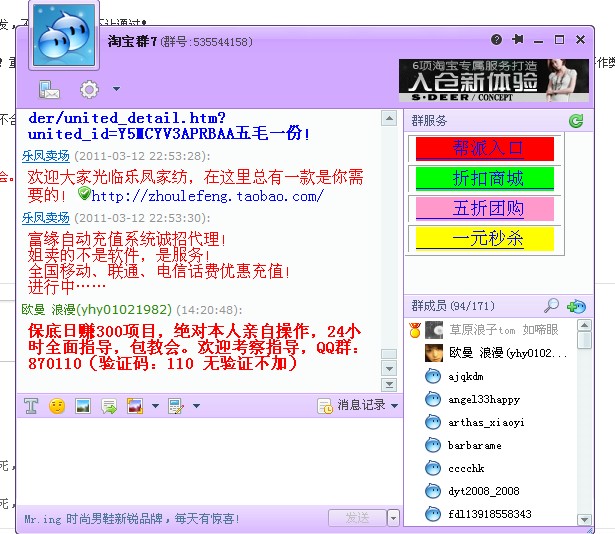Click the message history calendar icon
This screenshot has height=534, width=615.
pos(325,406)
